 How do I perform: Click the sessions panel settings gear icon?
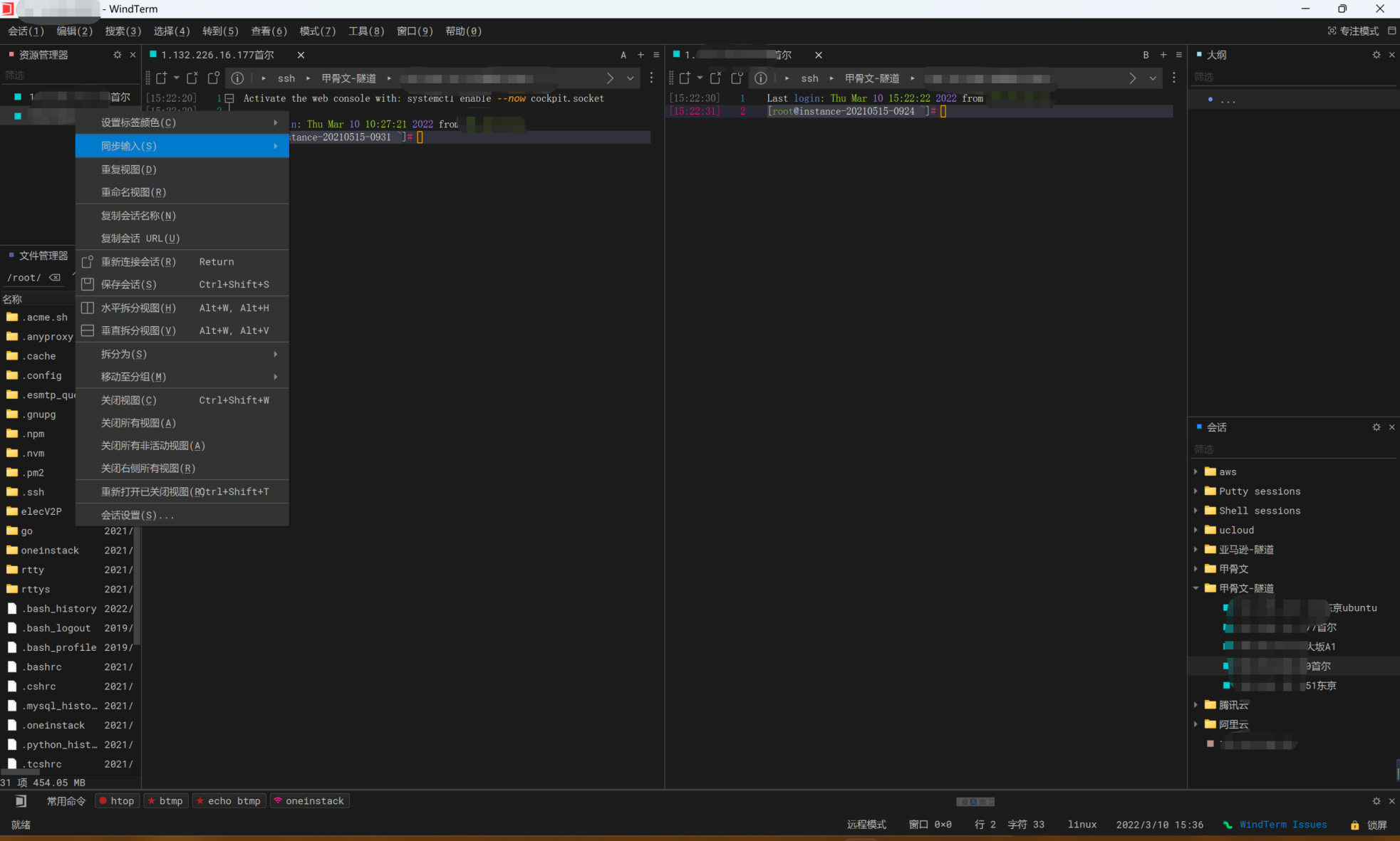coord(1376,427)
